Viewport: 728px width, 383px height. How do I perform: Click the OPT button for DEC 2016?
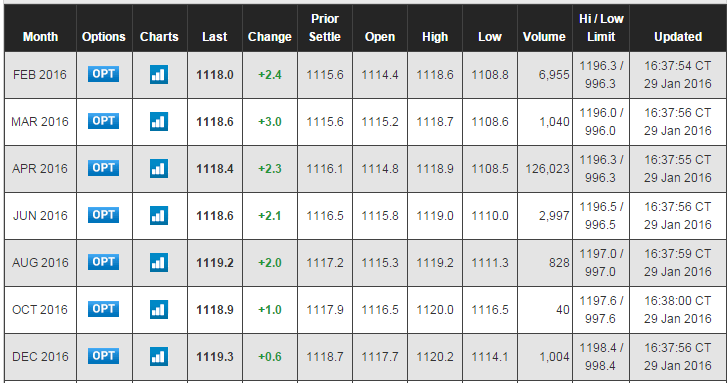tap(104, 356)
